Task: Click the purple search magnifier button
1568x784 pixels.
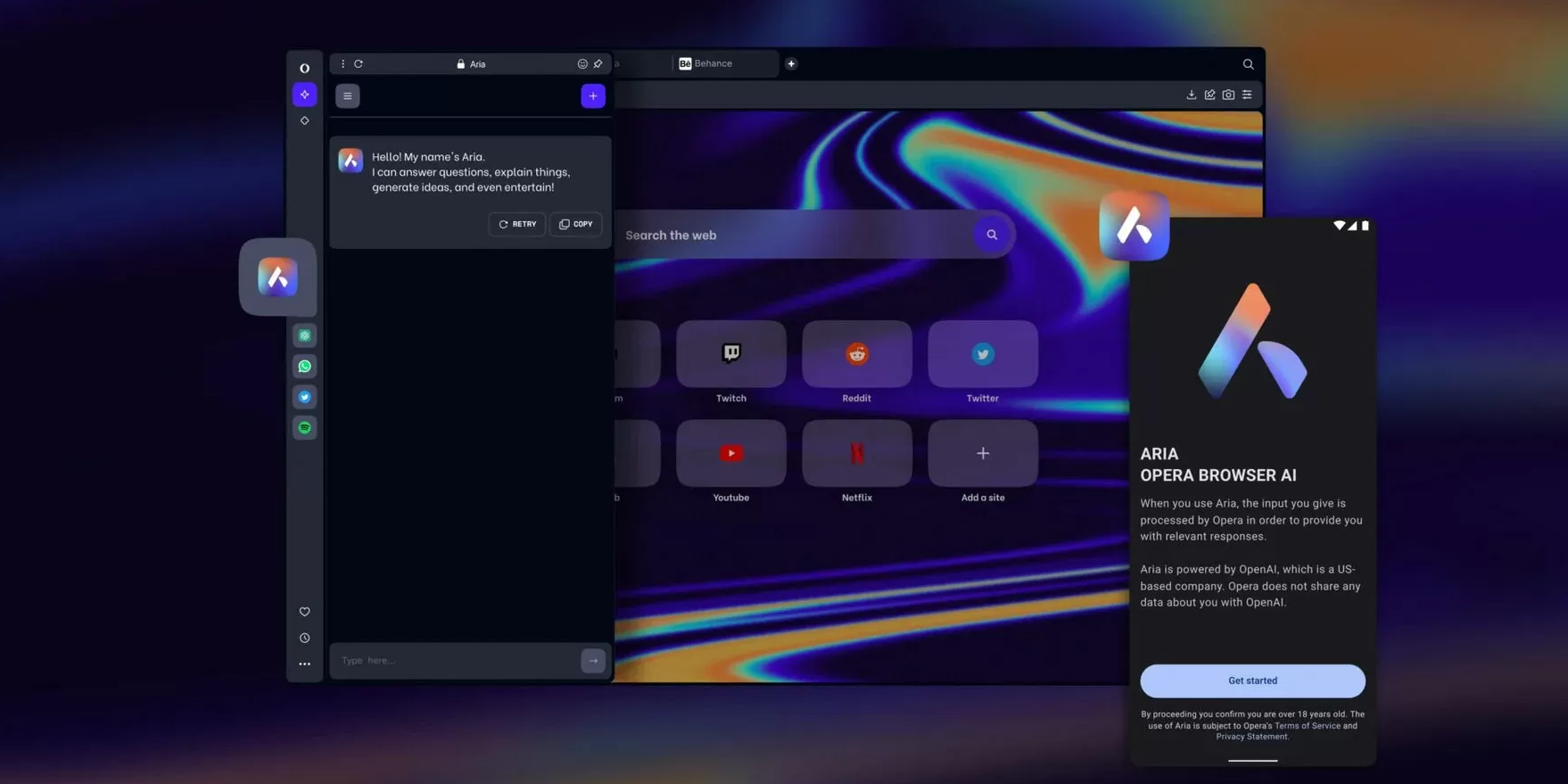Action: (992, 235)
